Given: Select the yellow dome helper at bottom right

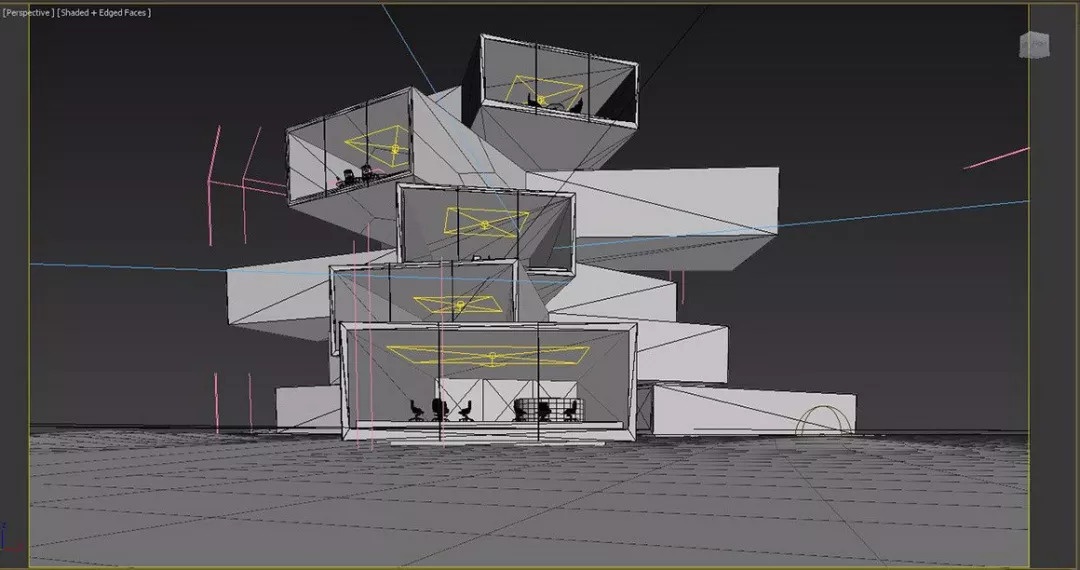Looking at the screenshot, I should pos(825,423).
